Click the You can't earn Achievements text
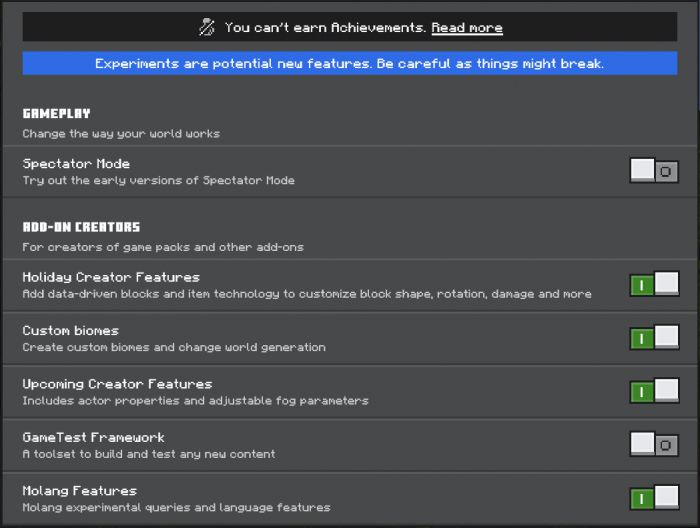 pos(325,28)
